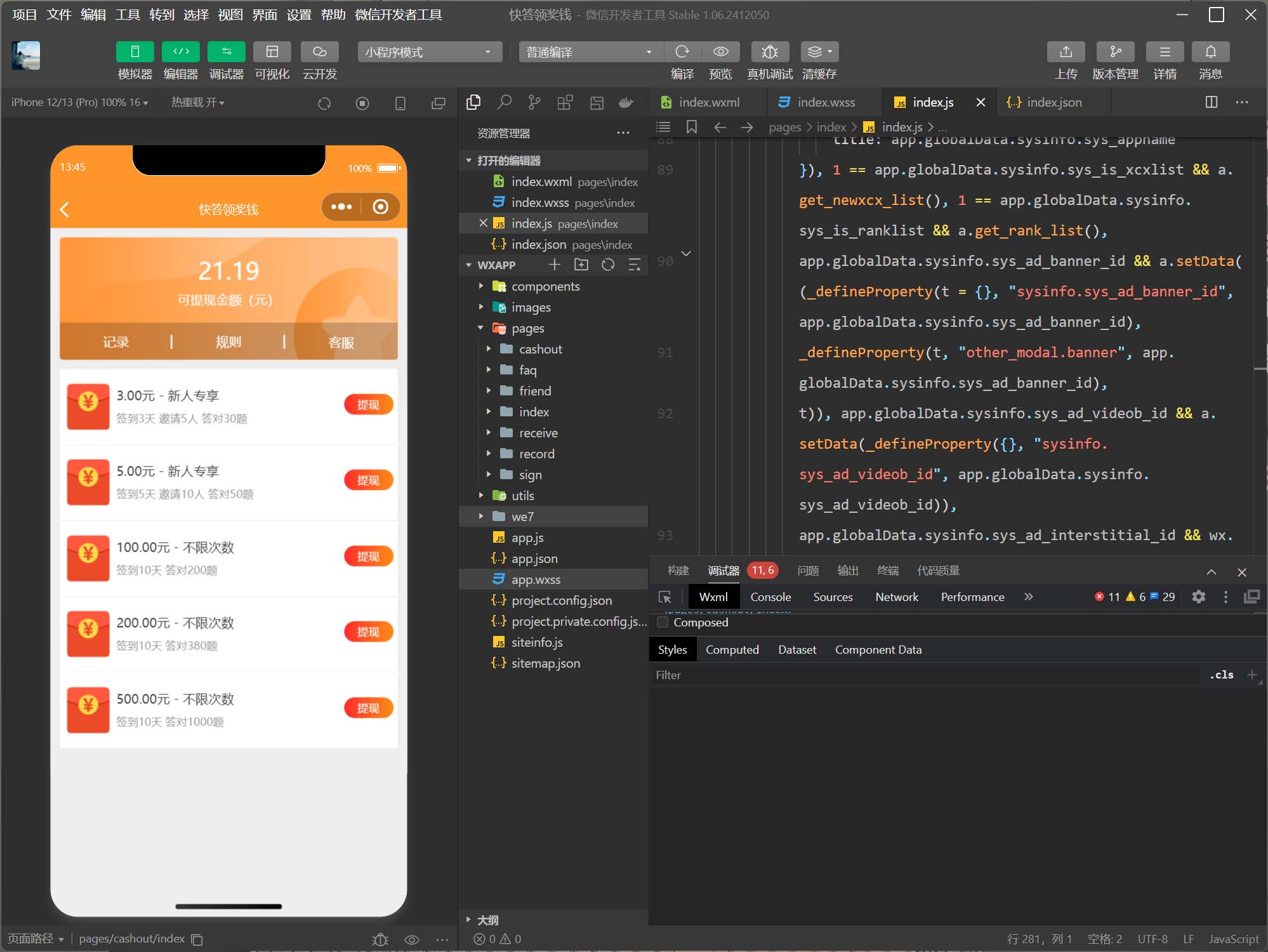Open the extensions icon in editor sidebar

[565, 102]
